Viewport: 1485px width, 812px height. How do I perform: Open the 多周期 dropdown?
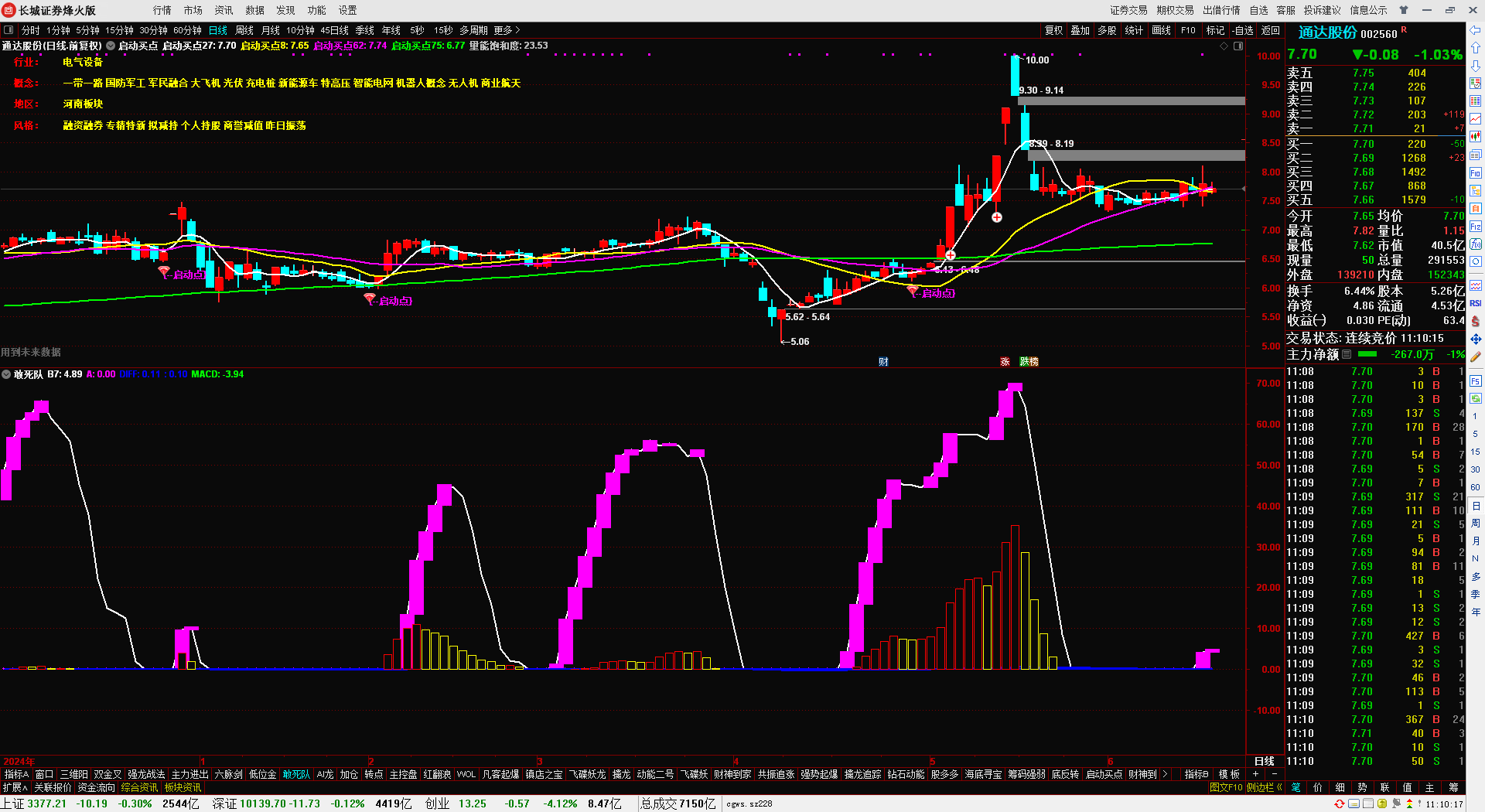(473, 30)
